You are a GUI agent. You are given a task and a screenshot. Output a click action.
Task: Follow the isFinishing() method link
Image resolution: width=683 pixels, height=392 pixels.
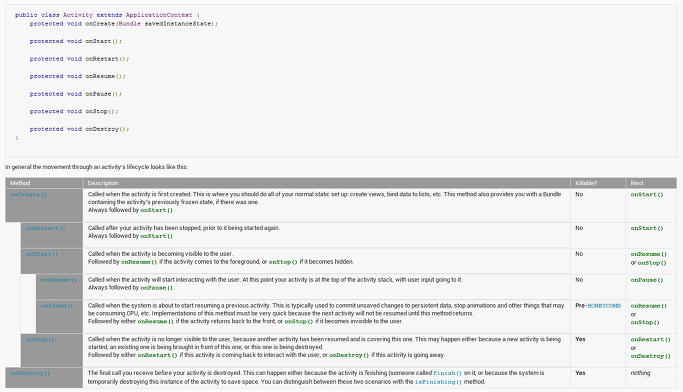click(438, 382)
